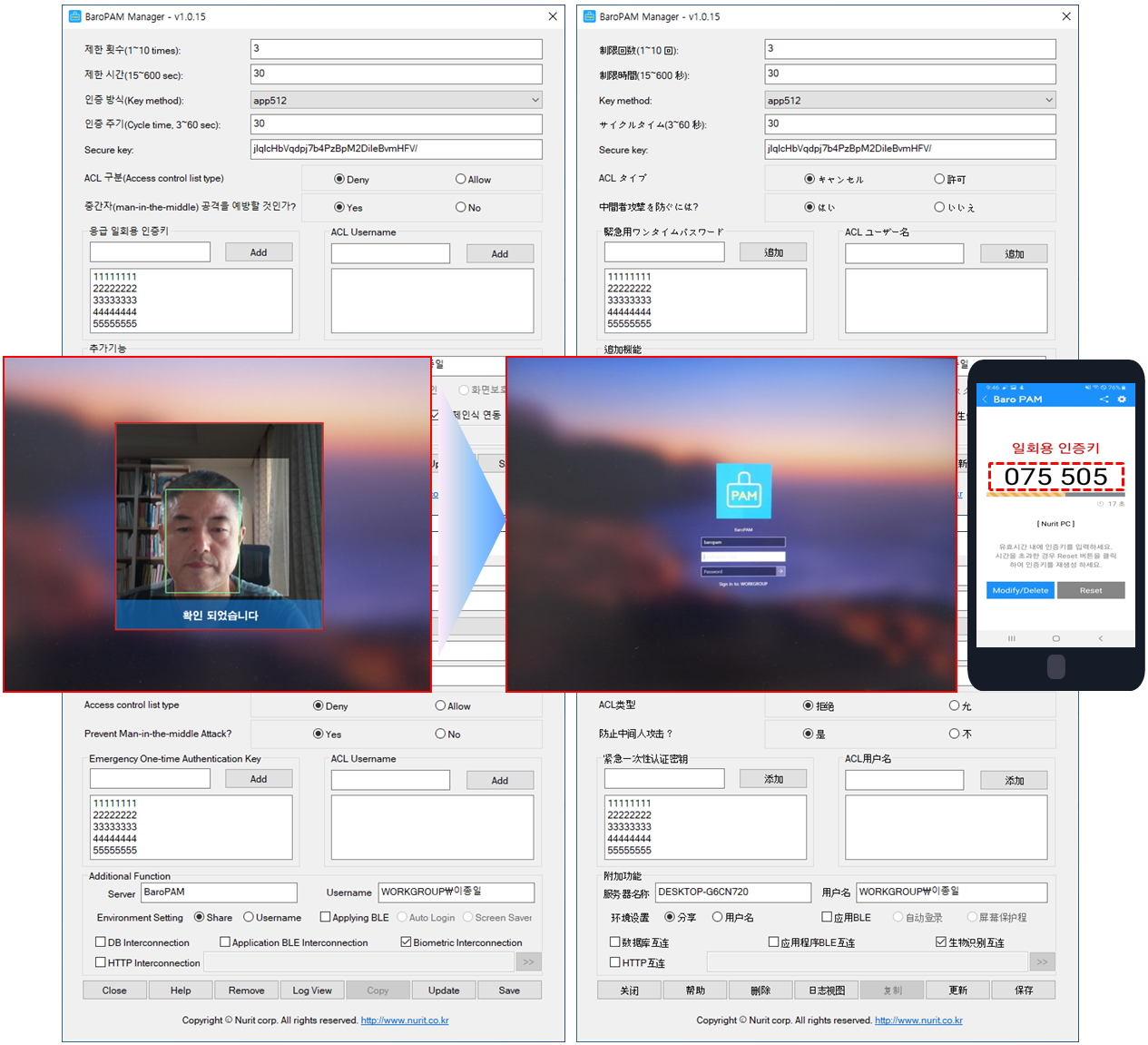Viewport: 1148px width, 1045px height.
Task: Open settings gear in Baro PAM phone app
Action: click(x=1122, y=399)
